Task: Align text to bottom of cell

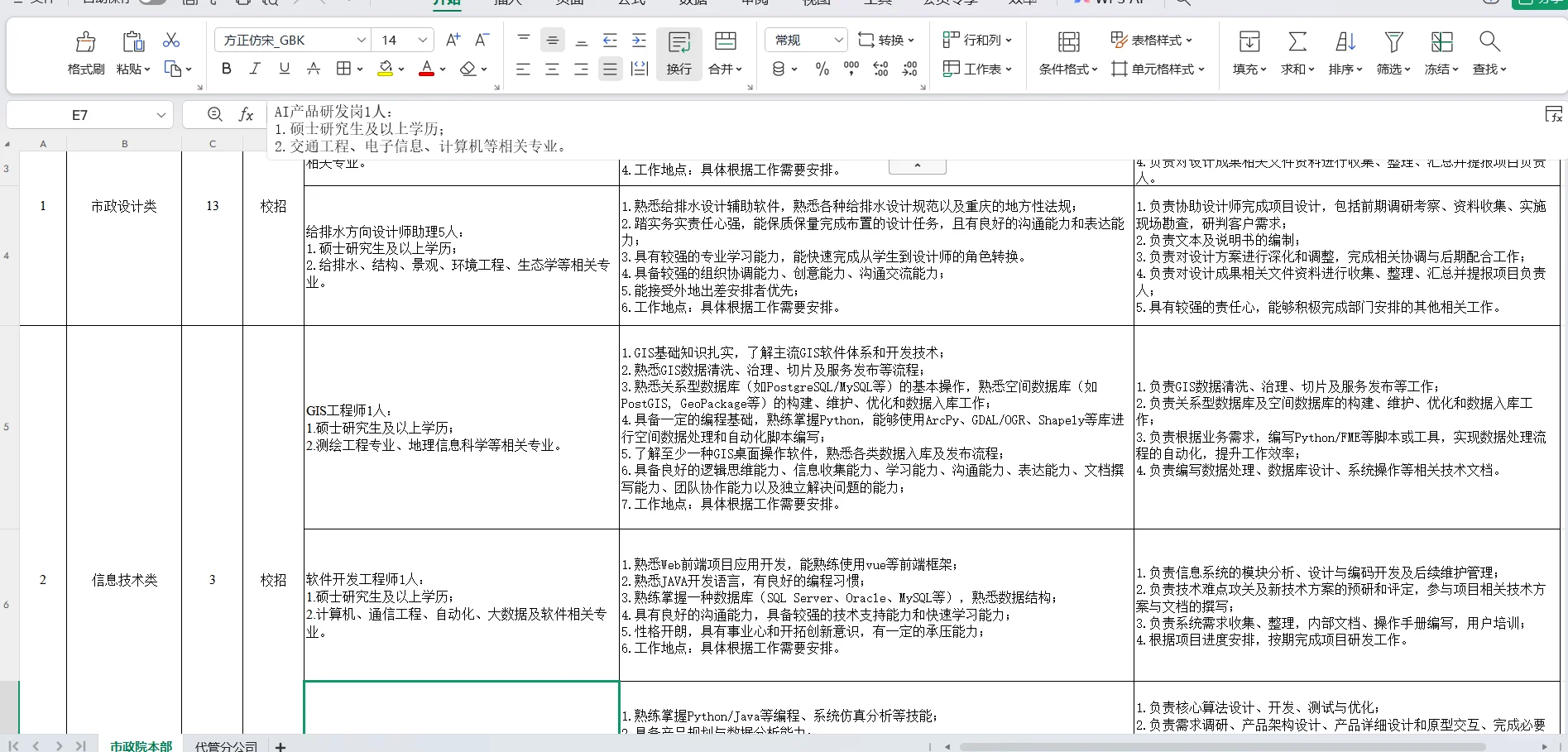Action: tap(582, 40)
